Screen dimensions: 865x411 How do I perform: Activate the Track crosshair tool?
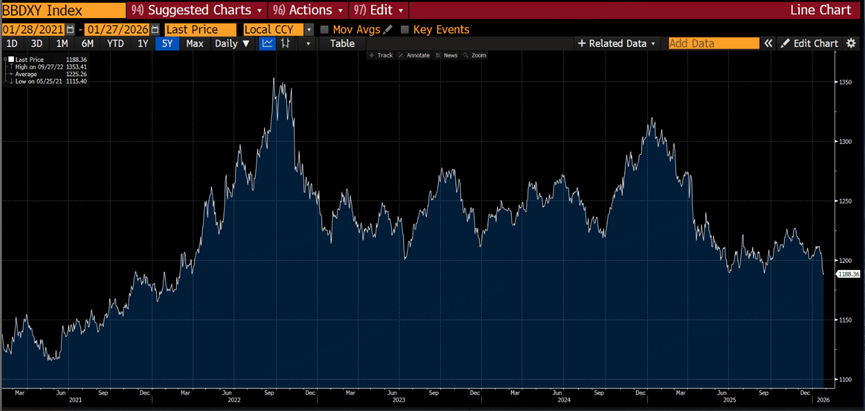[381, 56]
